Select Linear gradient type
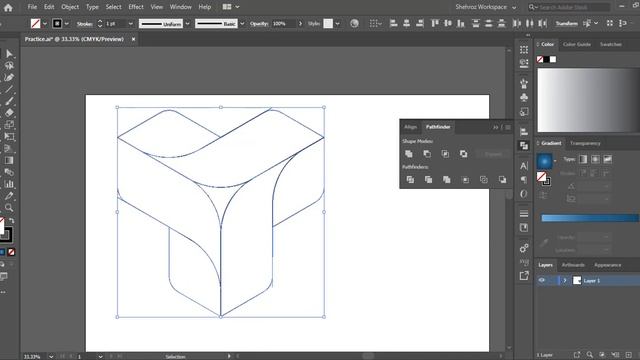The height and width of the screenshot is (360, 640). pyautogui.click(x=583, y=159)
